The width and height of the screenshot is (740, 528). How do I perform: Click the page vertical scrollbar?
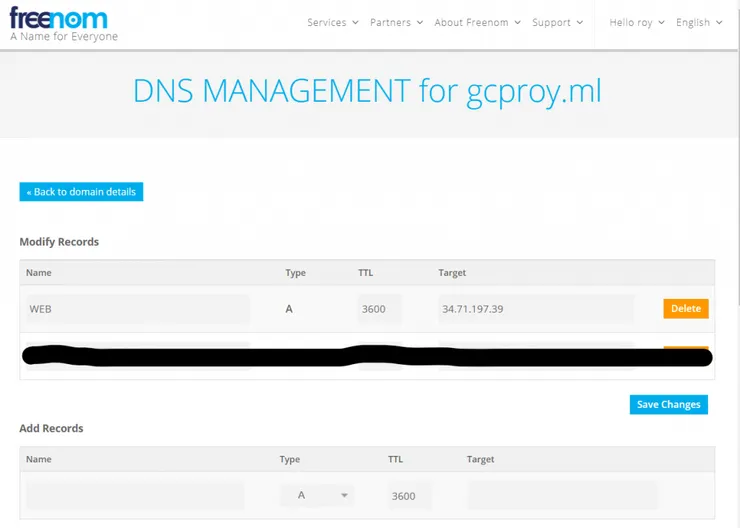coord(738,156)
